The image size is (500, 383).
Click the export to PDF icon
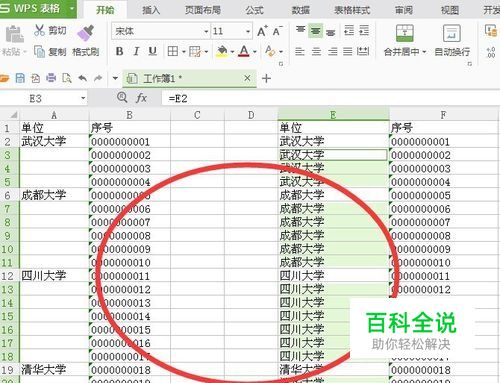36,78
